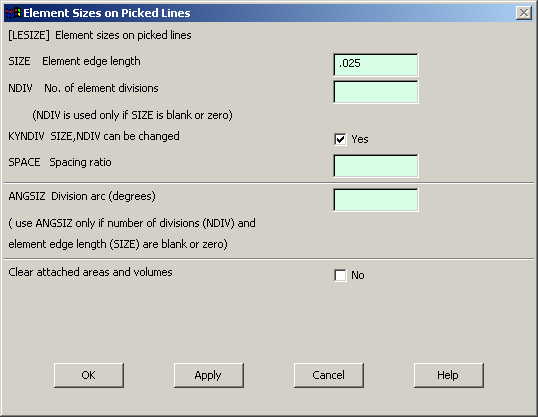Open the Help button

[x=448, y=375]
